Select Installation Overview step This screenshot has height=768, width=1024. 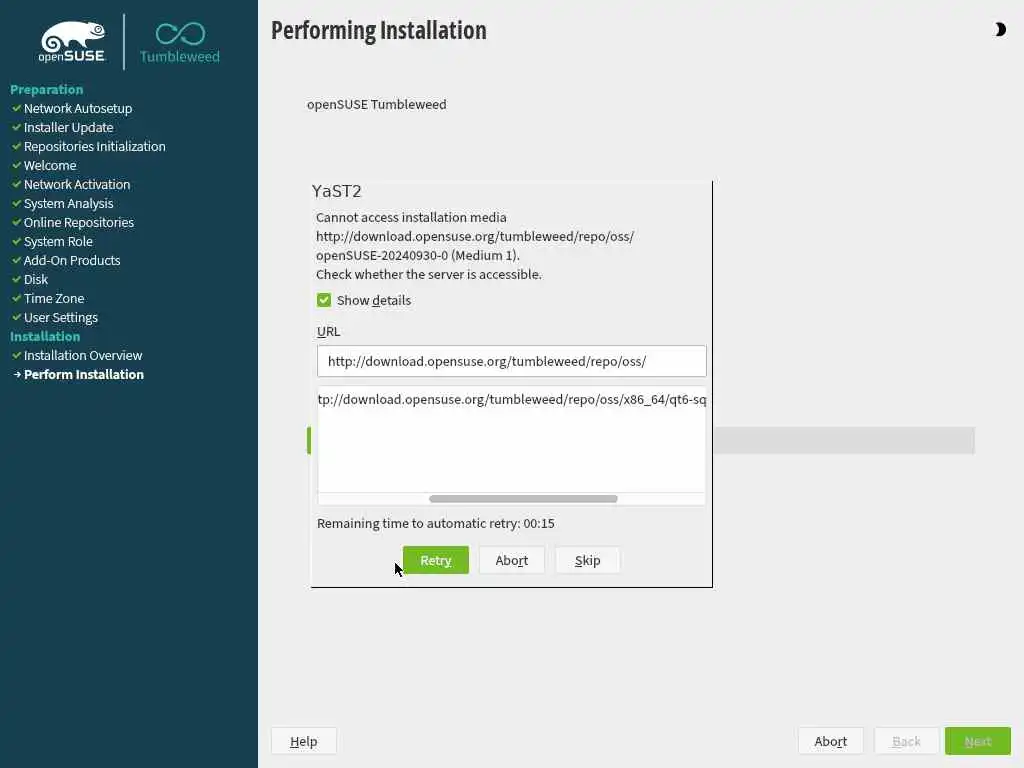pos(83,355)
